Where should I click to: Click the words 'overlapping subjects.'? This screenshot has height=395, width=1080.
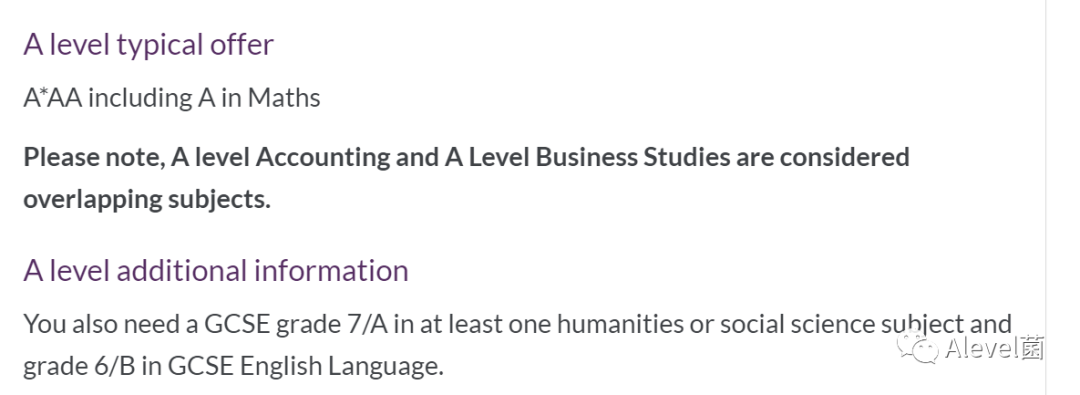147,199
